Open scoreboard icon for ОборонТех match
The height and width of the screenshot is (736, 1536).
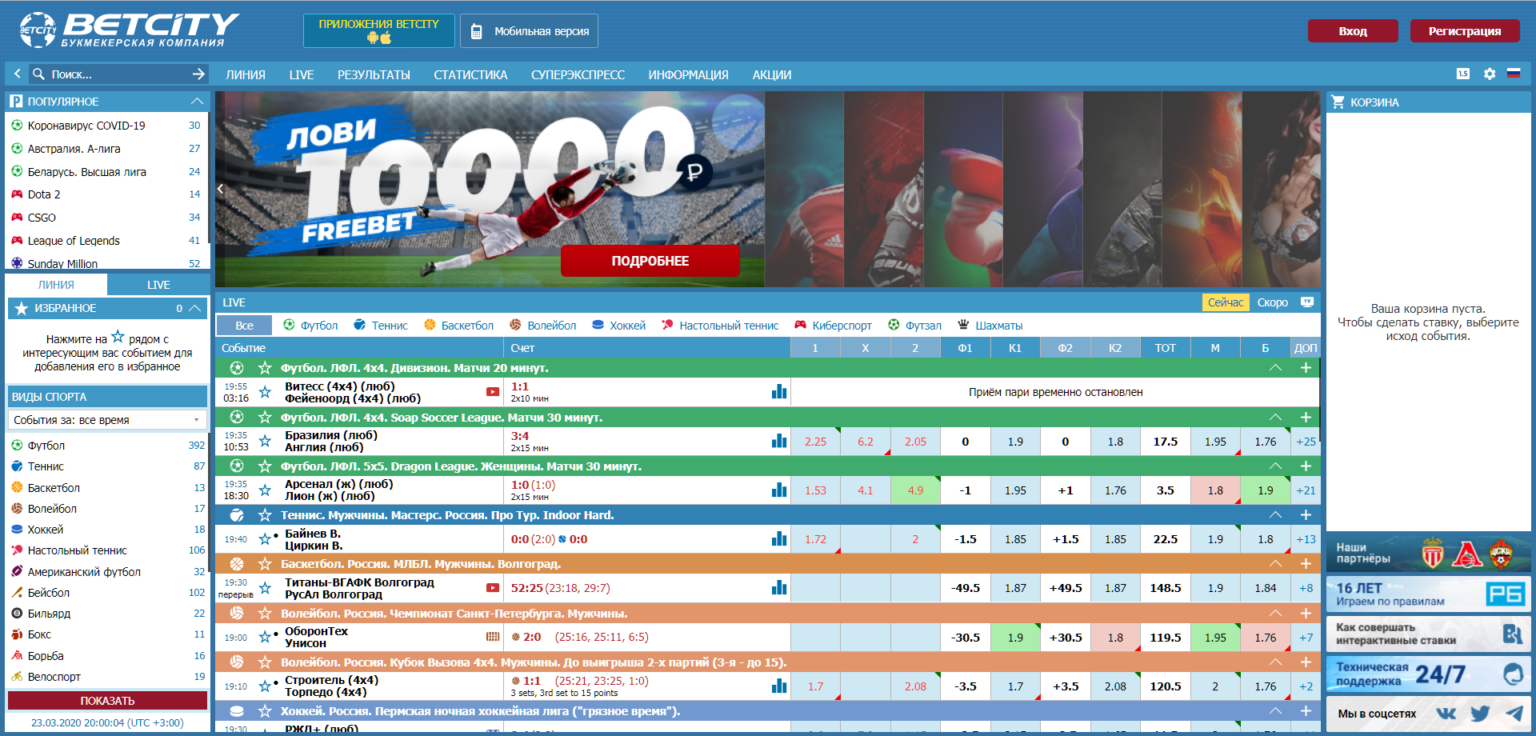[x=492, y=636]
